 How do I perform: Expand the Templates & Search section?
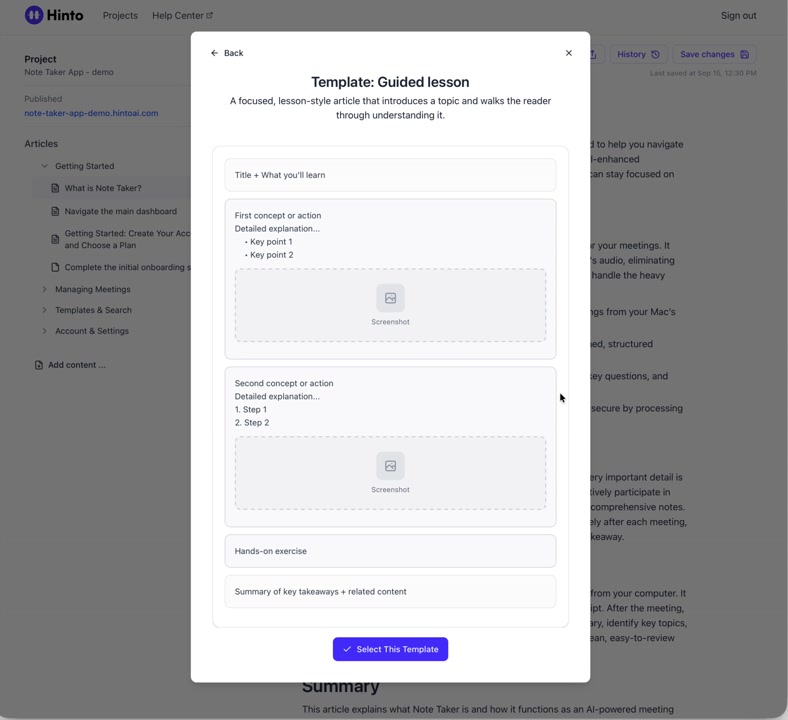point(44,310)
